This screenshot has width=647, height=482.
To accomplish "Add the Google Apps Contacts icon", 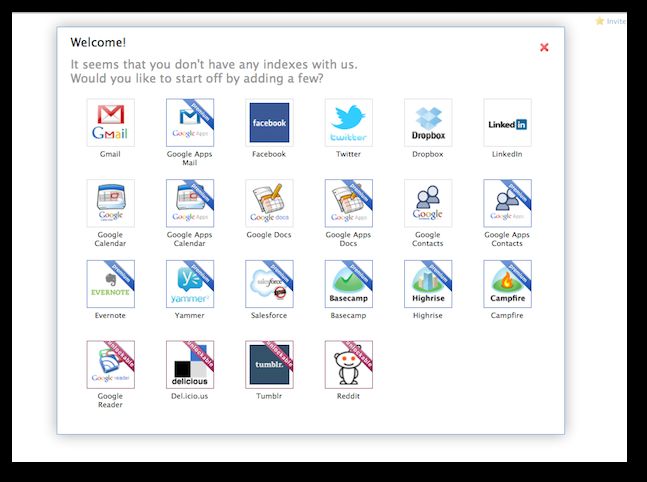I will [x=508, y=203].
